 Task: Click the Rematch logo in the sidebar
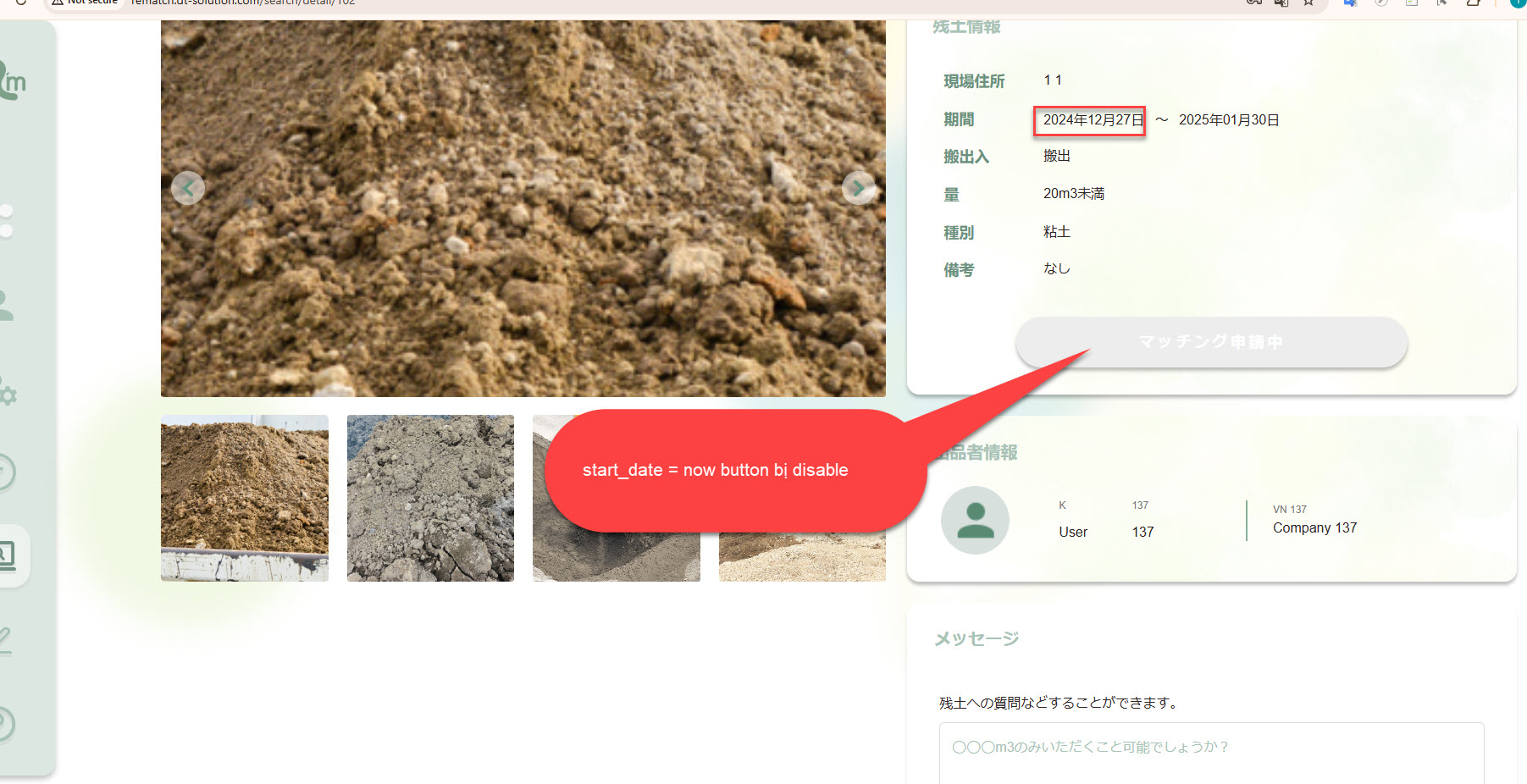[x=12, y=81]
